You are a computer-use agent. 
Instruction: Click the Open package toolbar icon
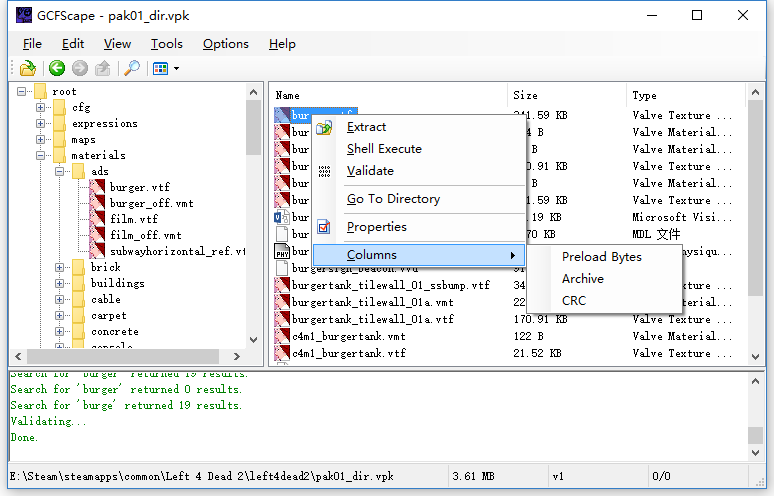[x=28, y=68]
